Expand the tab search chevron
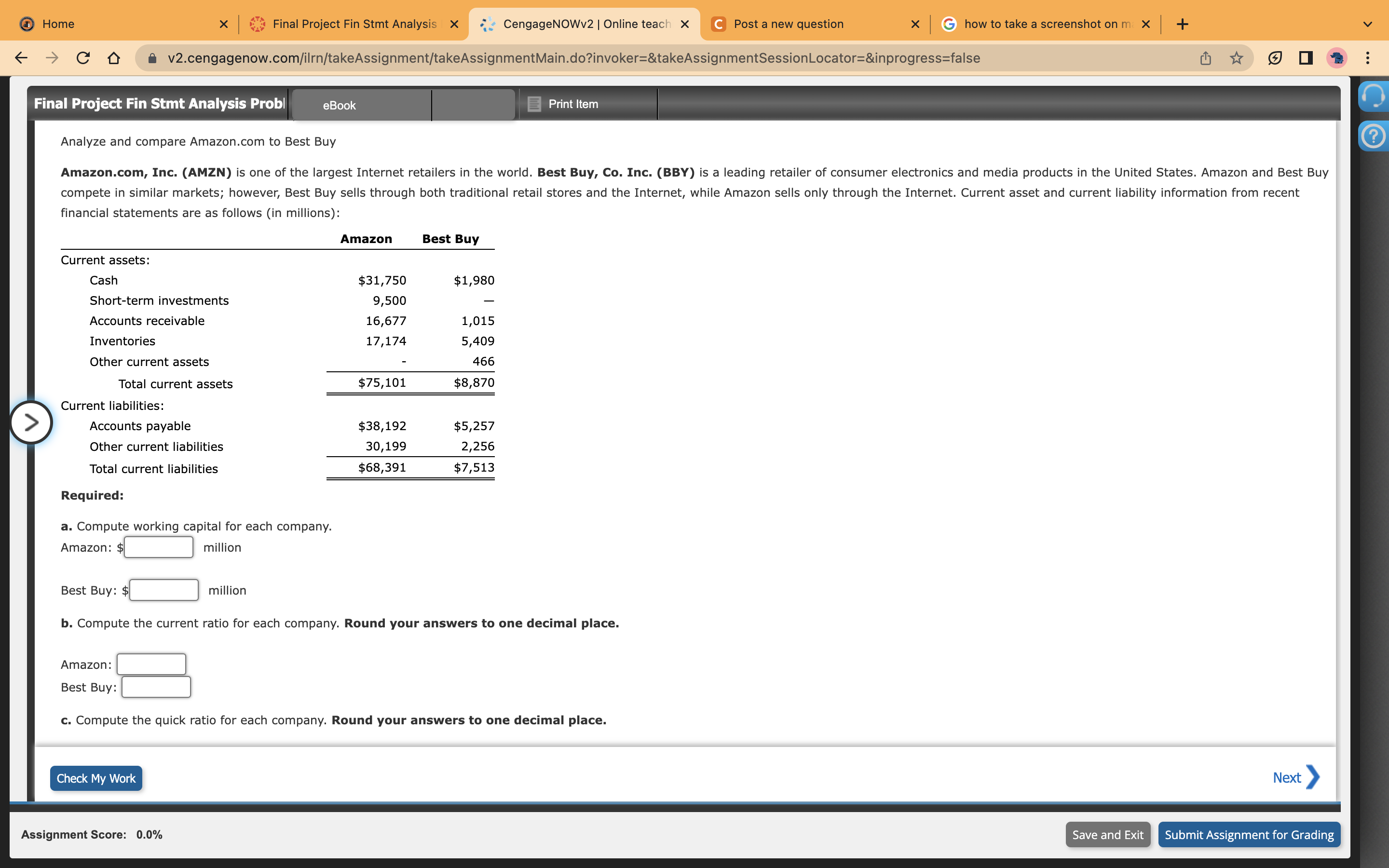Viewport: 1389px width, 868px height. (1368, 24)
